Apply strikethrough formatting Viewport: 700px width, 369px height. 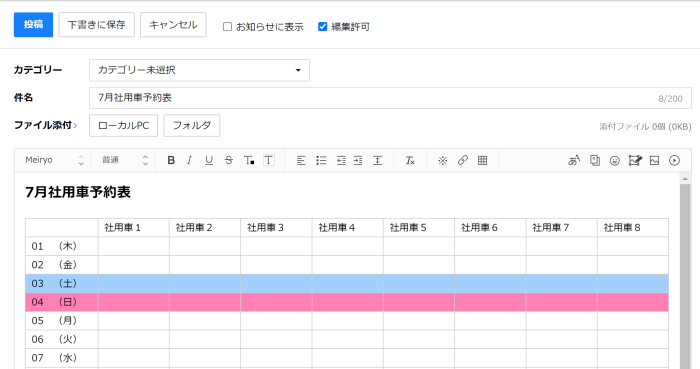pos(229,160)
